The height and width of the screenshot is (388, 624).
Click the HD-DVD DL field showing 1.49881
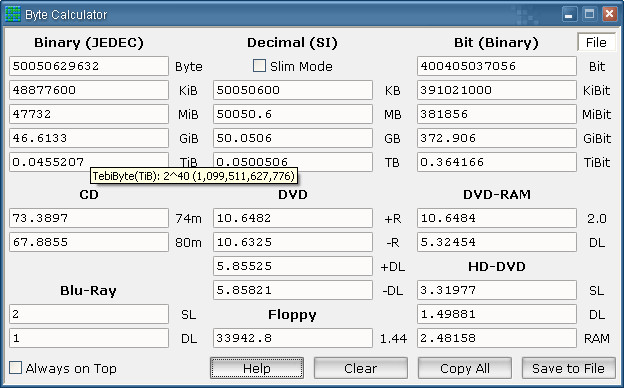click(x=497, y=314)
